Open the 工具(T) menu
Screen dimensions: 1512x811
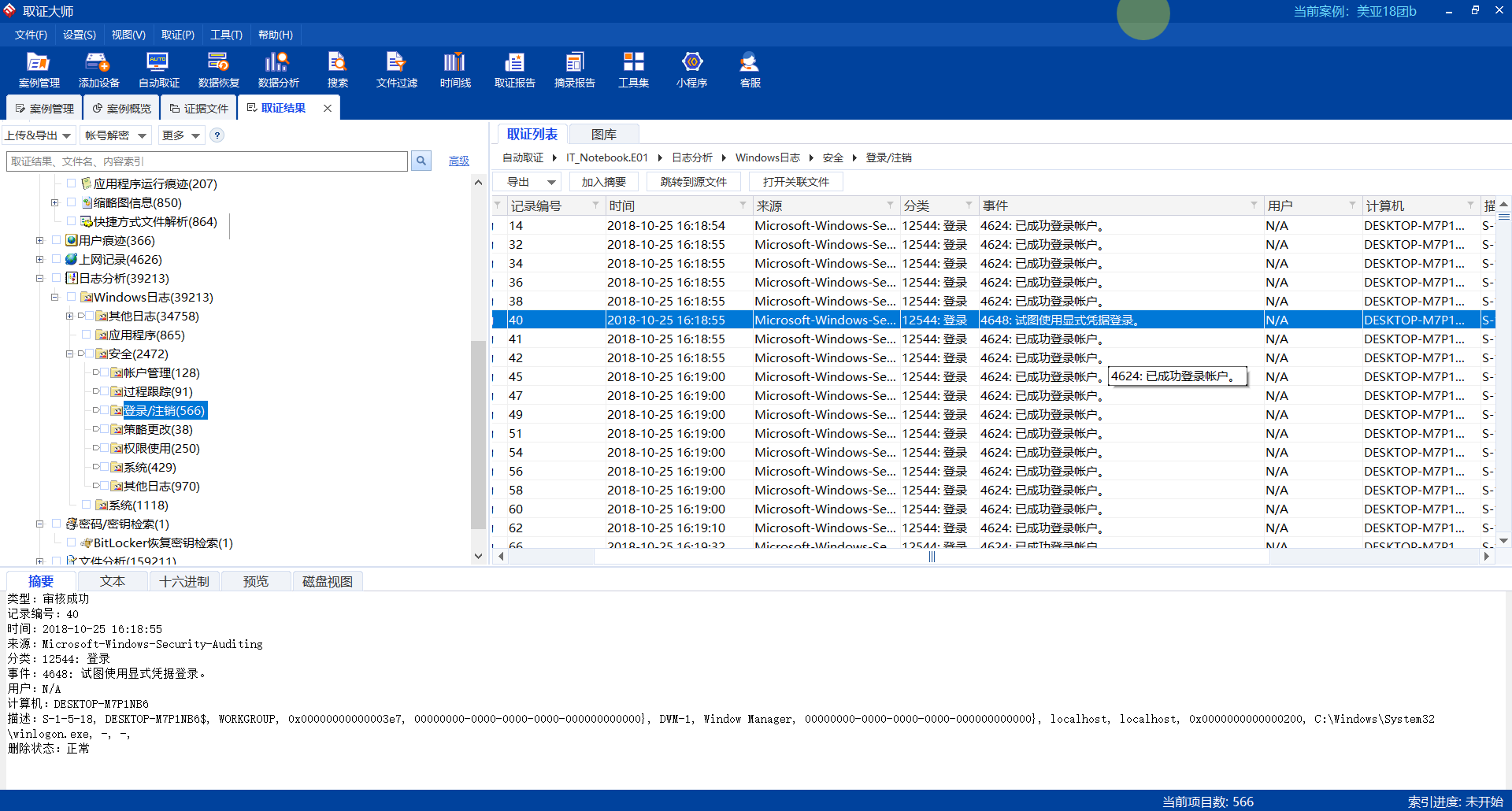click(226, 35)
